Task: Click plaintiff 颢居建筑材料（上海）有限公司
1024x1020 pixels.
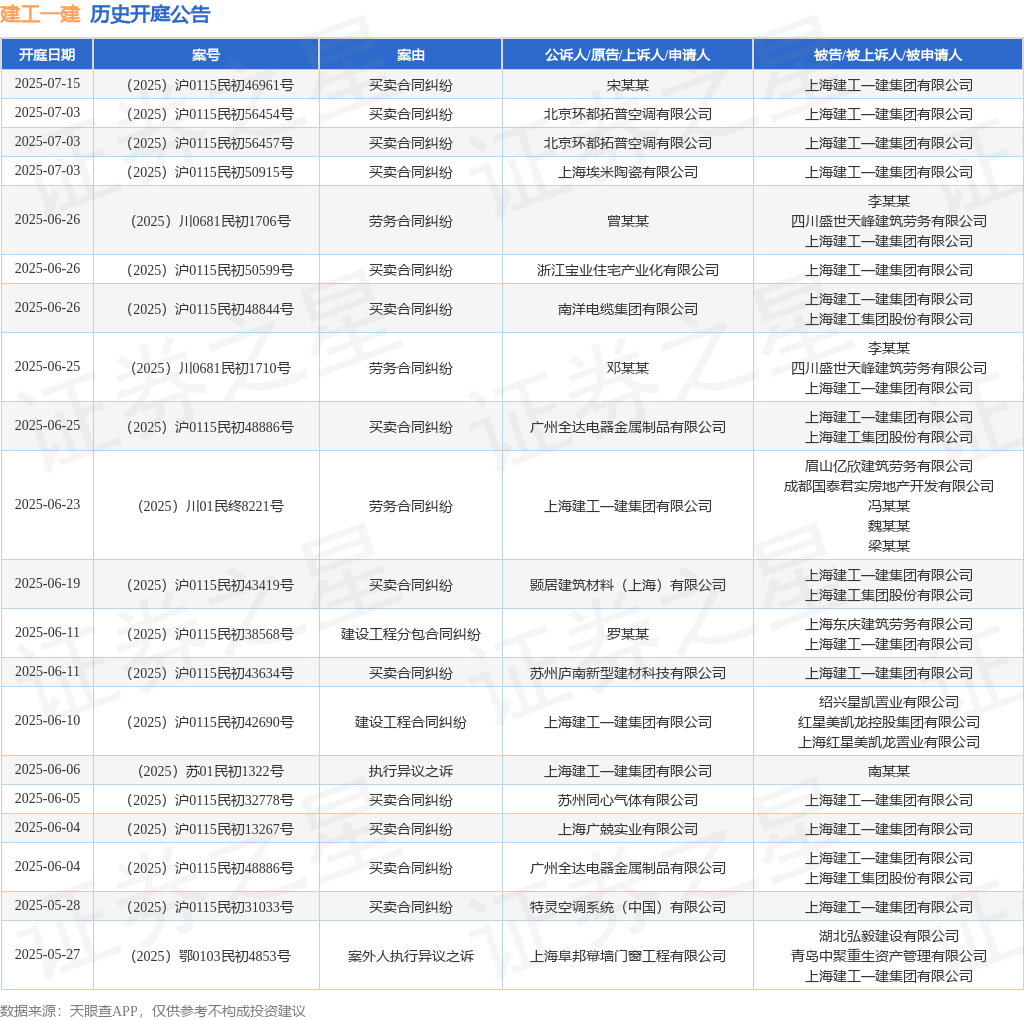Action: (x=628, y=586)
